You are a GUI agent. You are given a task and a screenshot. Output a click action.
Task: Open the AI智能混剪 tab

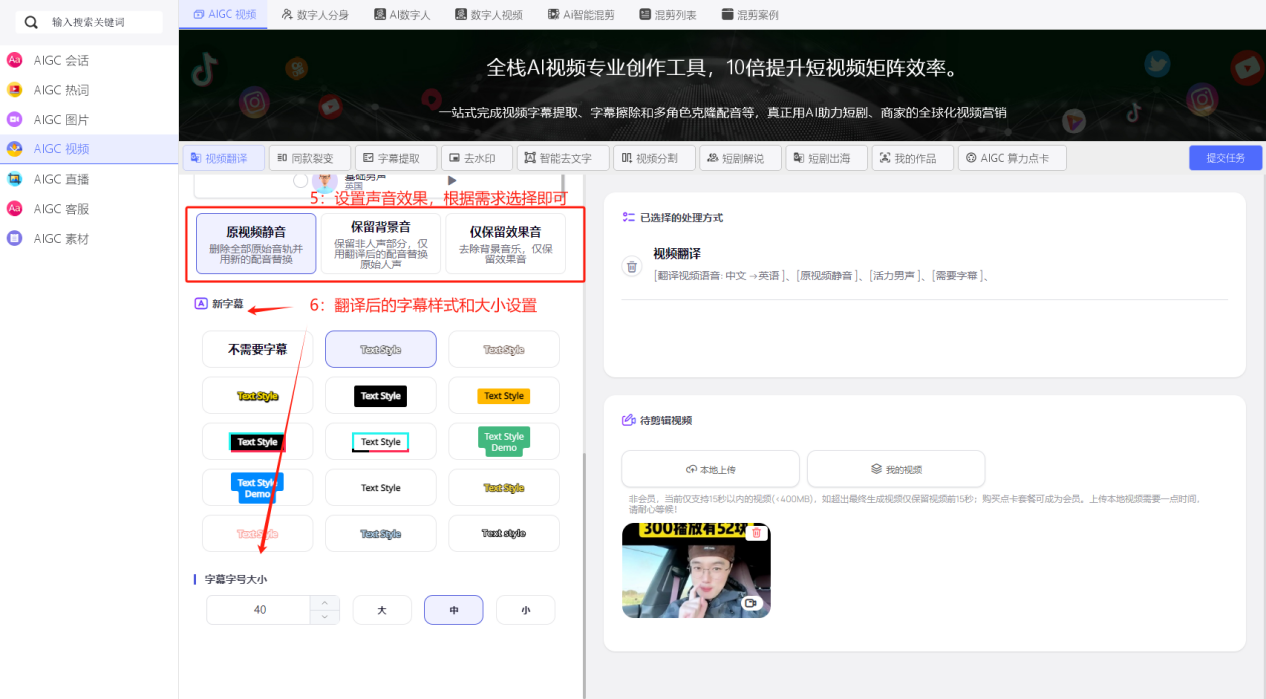tap(581, 14)
